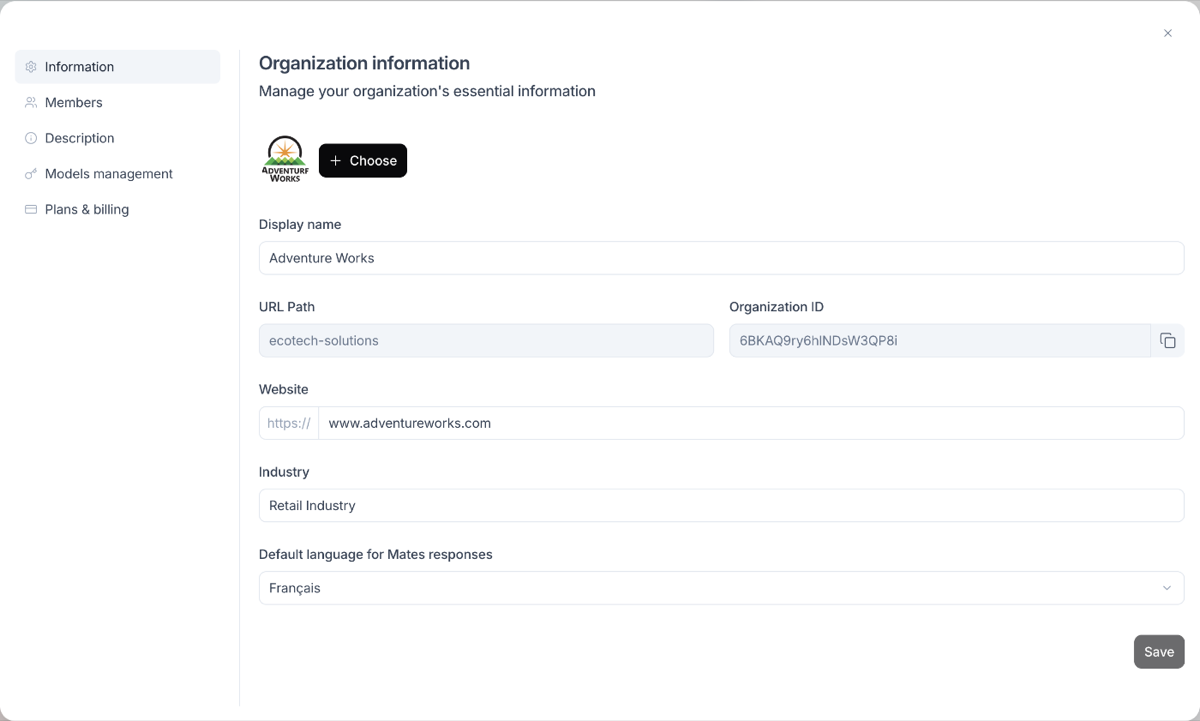Switch to Models management
This screenshot has width=1200, height=721.
(x=118, y=174)
